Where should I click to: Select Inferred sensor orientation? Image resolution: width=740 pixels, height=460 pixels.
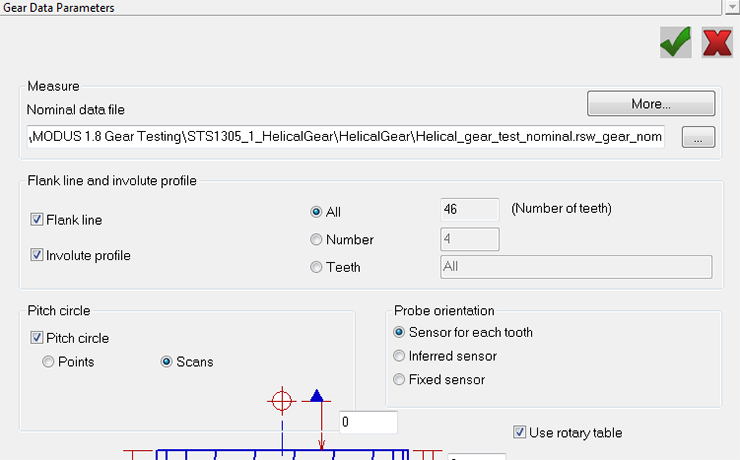400,356
